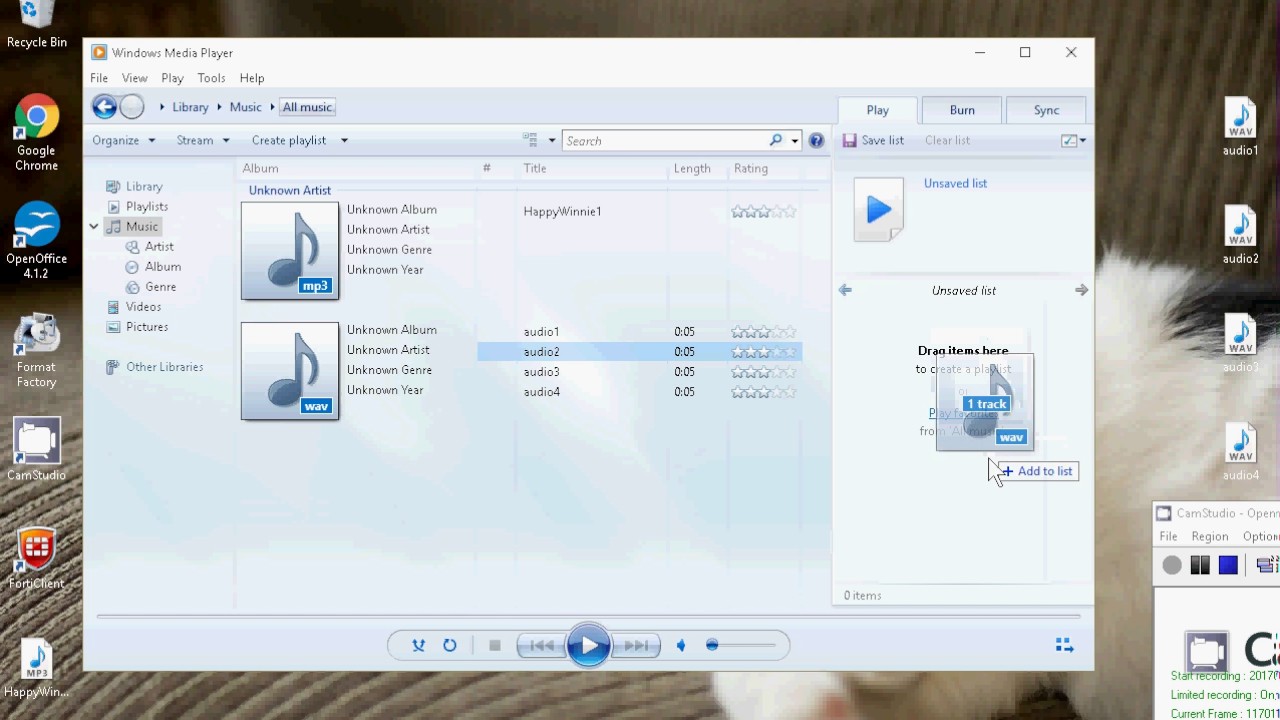Screen dimensions: 1280x720
Task: Click Music breadcrumb
Action: (245, 107)
